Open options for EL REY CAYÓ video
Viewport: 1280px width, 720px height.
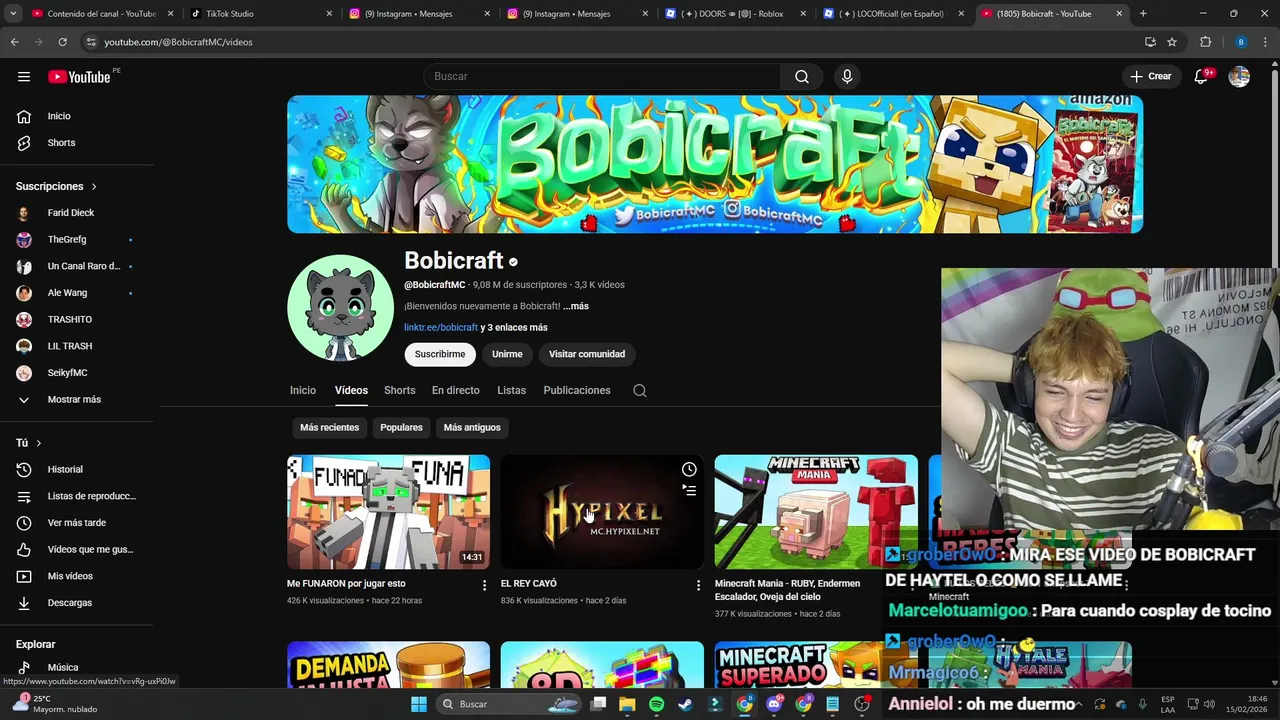[x=698, y=585]
